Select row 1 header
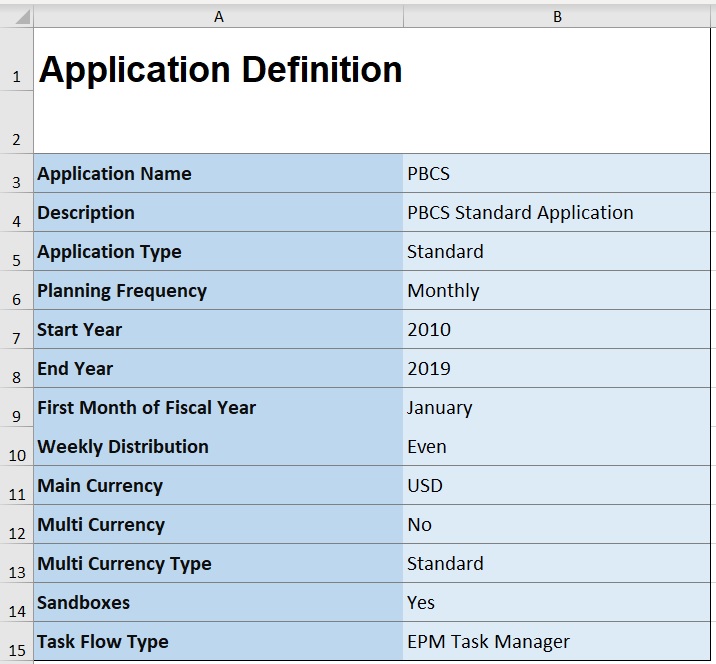Screen dimensions: 716x664 [16, 59]
